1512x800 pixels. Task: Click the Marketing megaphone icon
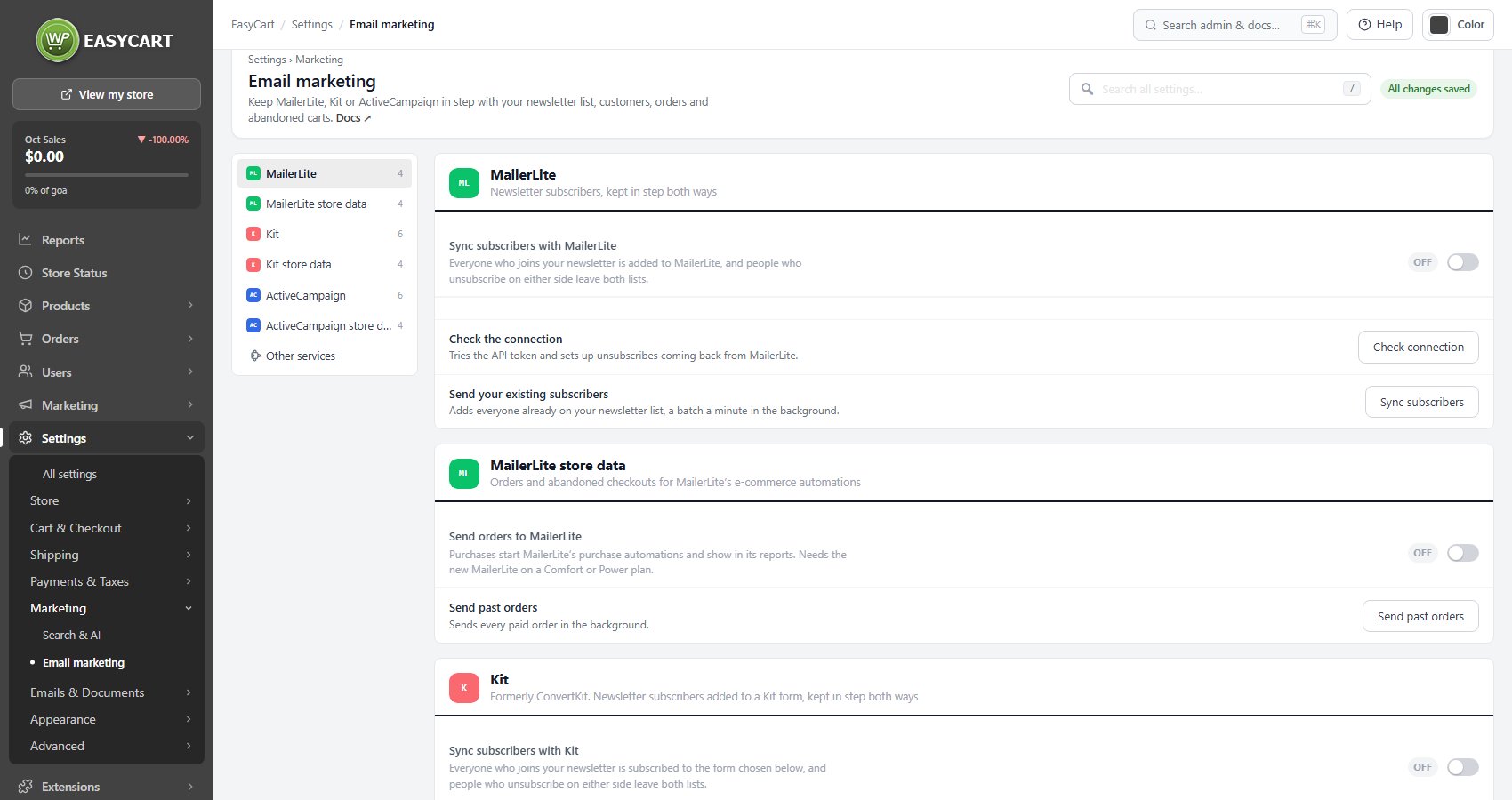point(25,404)
